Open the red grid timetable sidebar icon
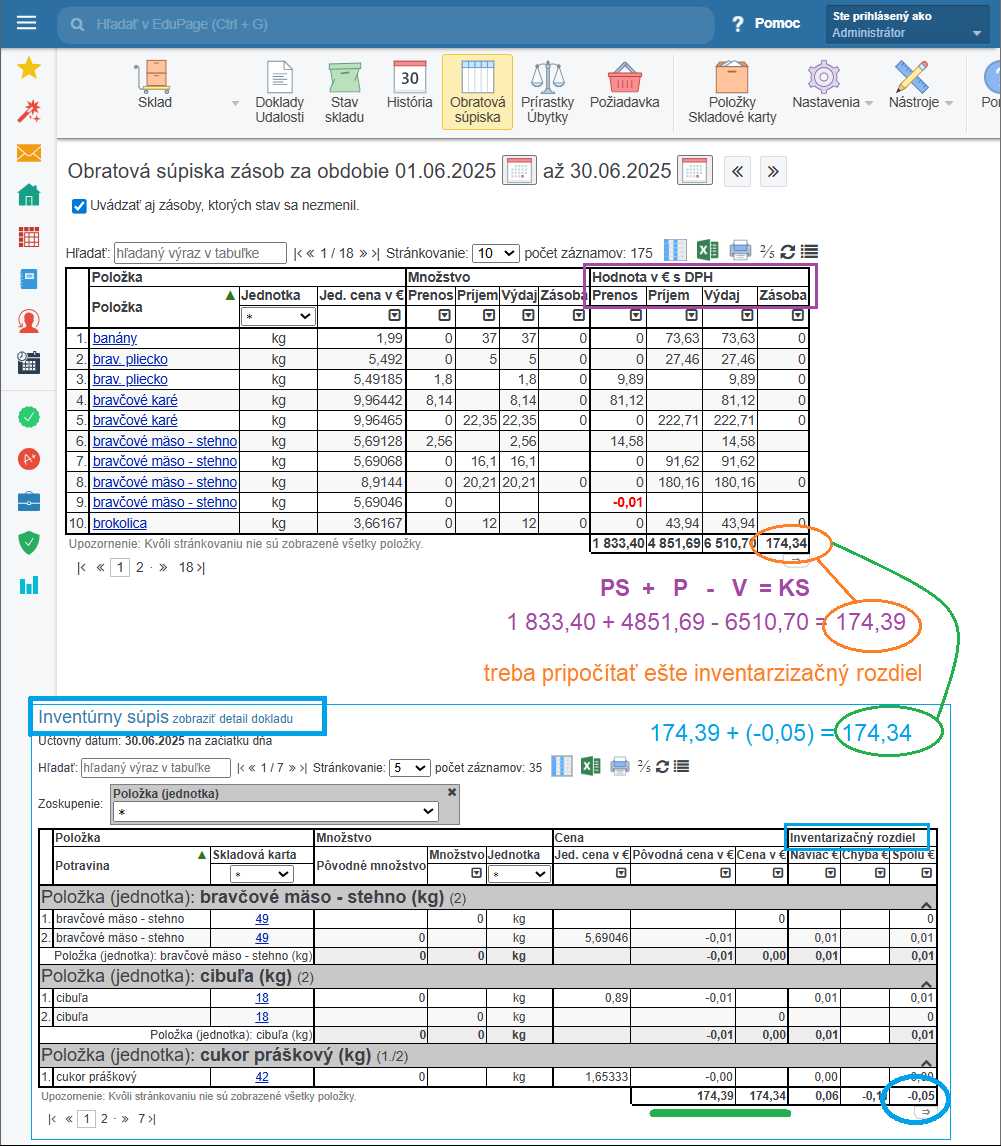Screen dimensions: 1001x1146 pyautogui.click(x=28, y=237)
